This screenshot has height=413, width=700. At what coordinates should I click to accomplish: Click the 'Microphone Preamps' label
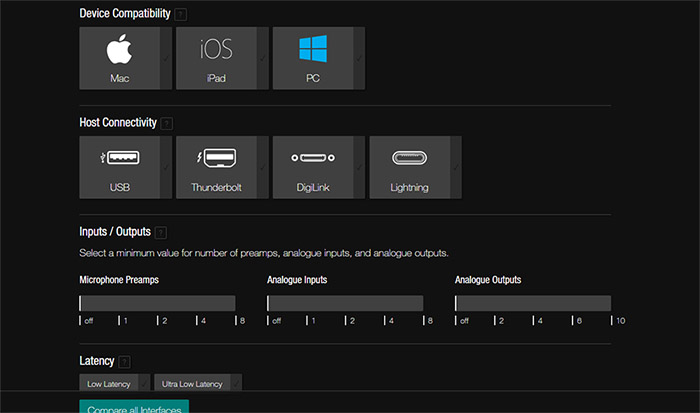119,280
